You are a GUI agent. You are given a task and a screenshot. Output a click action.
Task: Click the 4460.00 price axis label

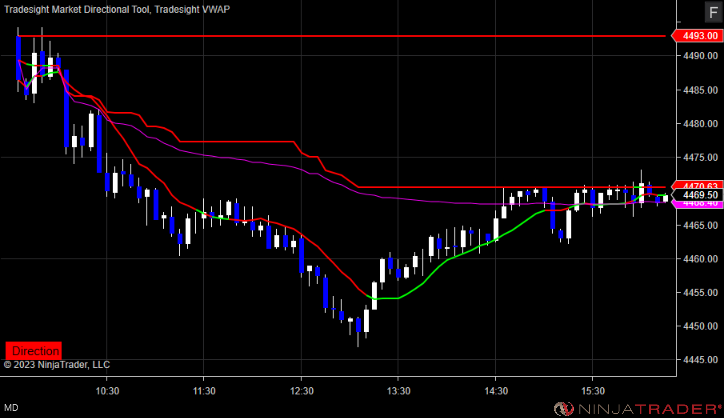(700, 259)
